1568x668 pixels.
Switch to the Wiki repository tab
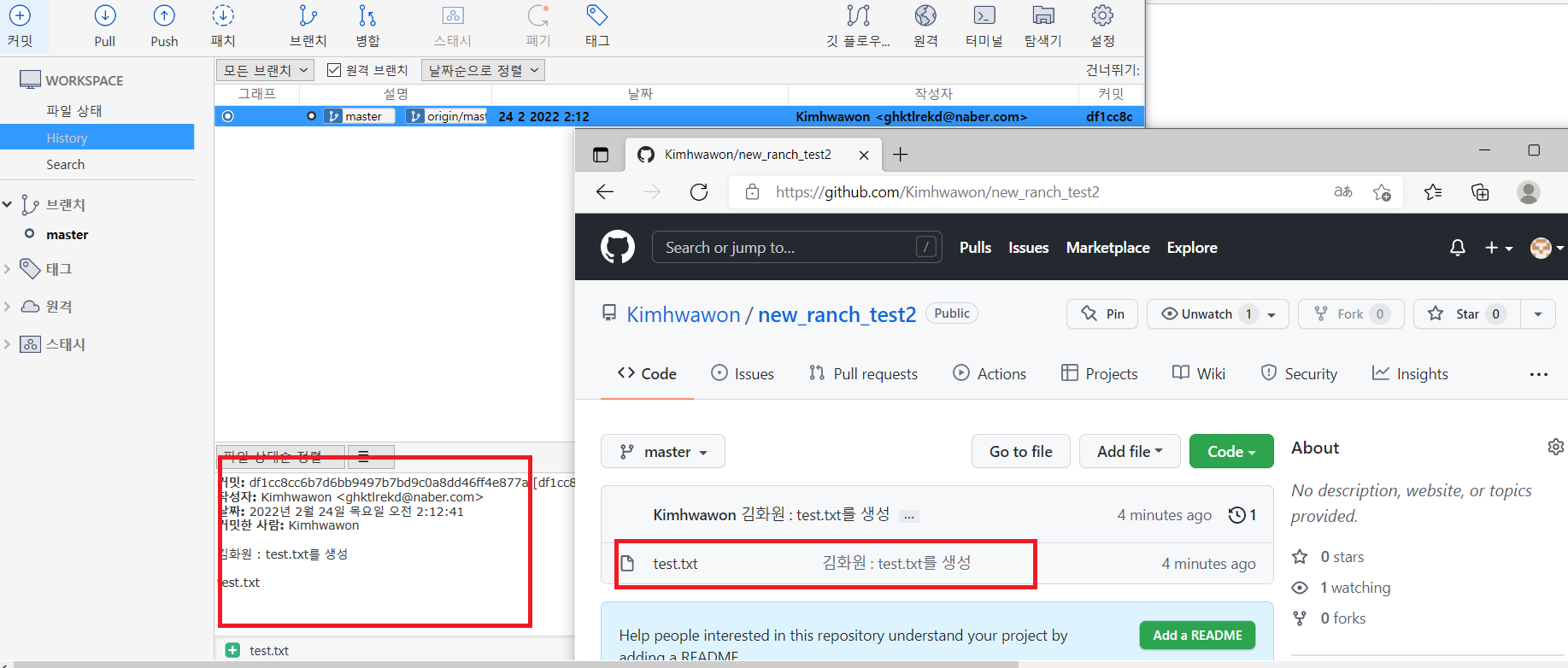1199,373
